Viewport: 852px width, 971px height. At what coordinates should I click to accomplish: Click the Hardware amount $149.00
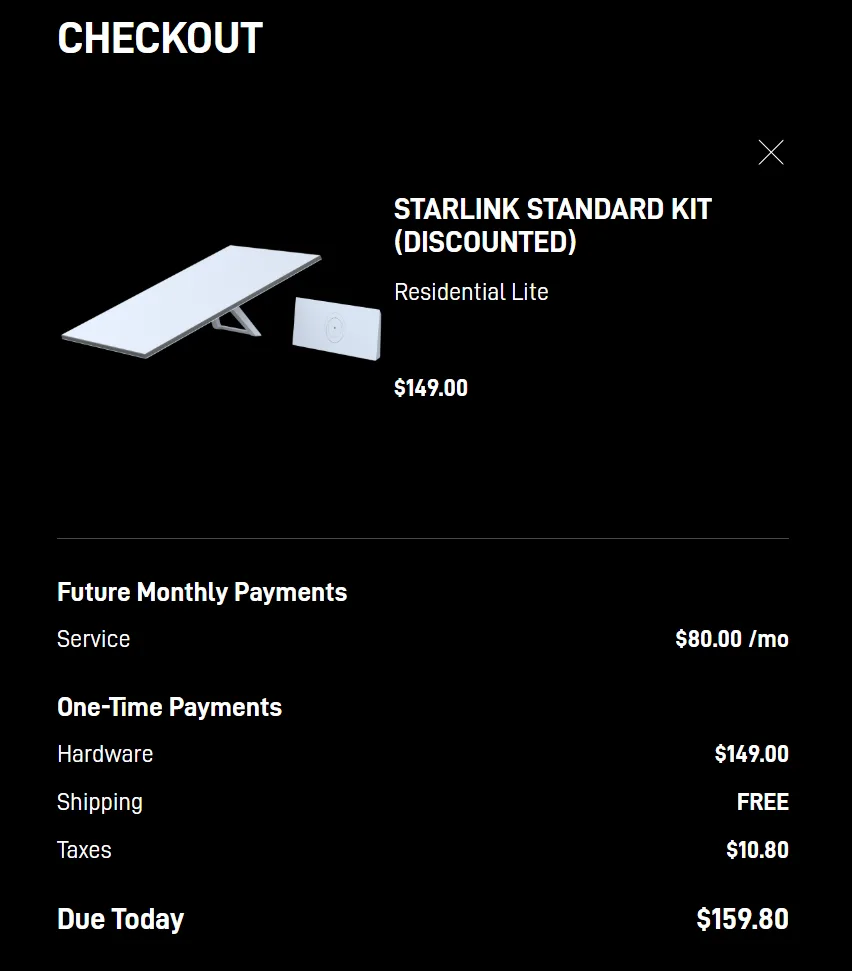point(752,754)
